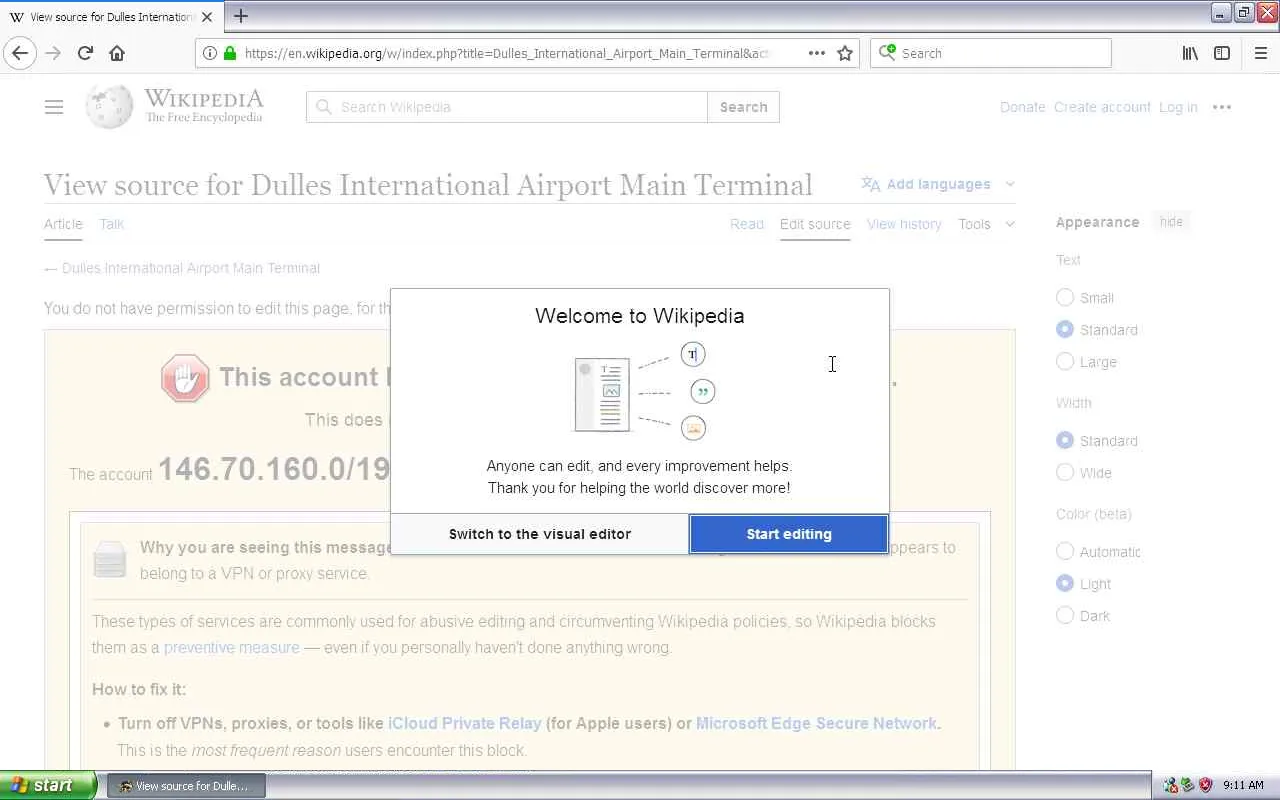This screenshot has height=800, width=1280.
Task: Select the Large text size radio button
Action: pyautogui.click(x=1065, y=361)
